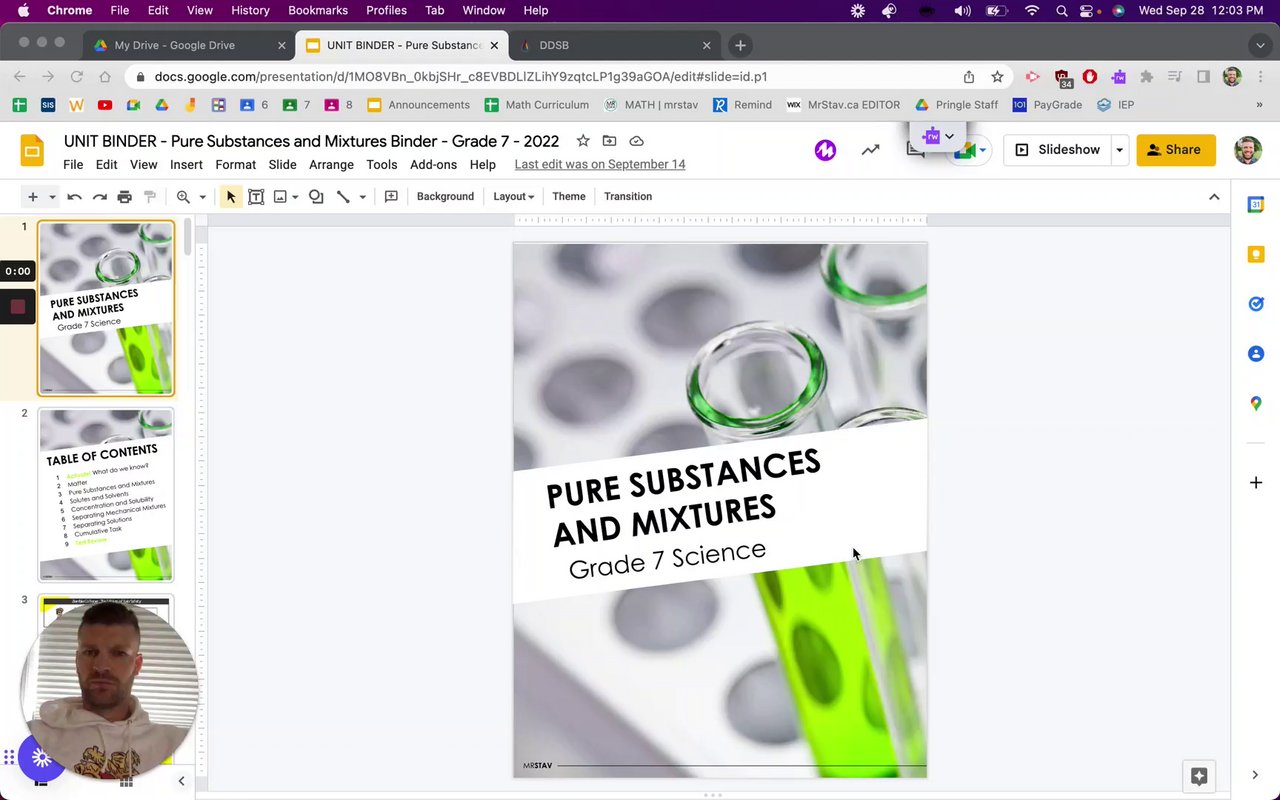Open the Layout dropdown
Viewport: 1280px width, 800px height.
pyautogui.click(x=513, y=197)
